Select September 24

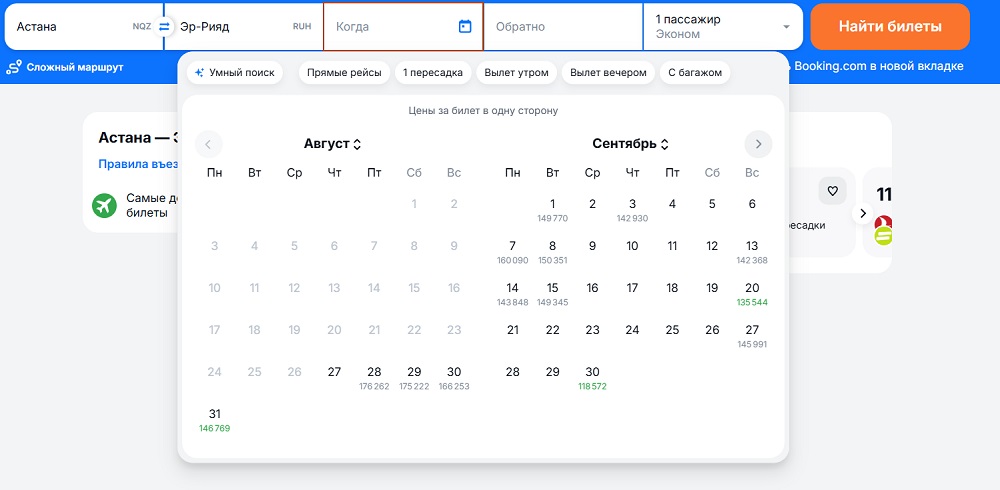[x=632, y=330]
